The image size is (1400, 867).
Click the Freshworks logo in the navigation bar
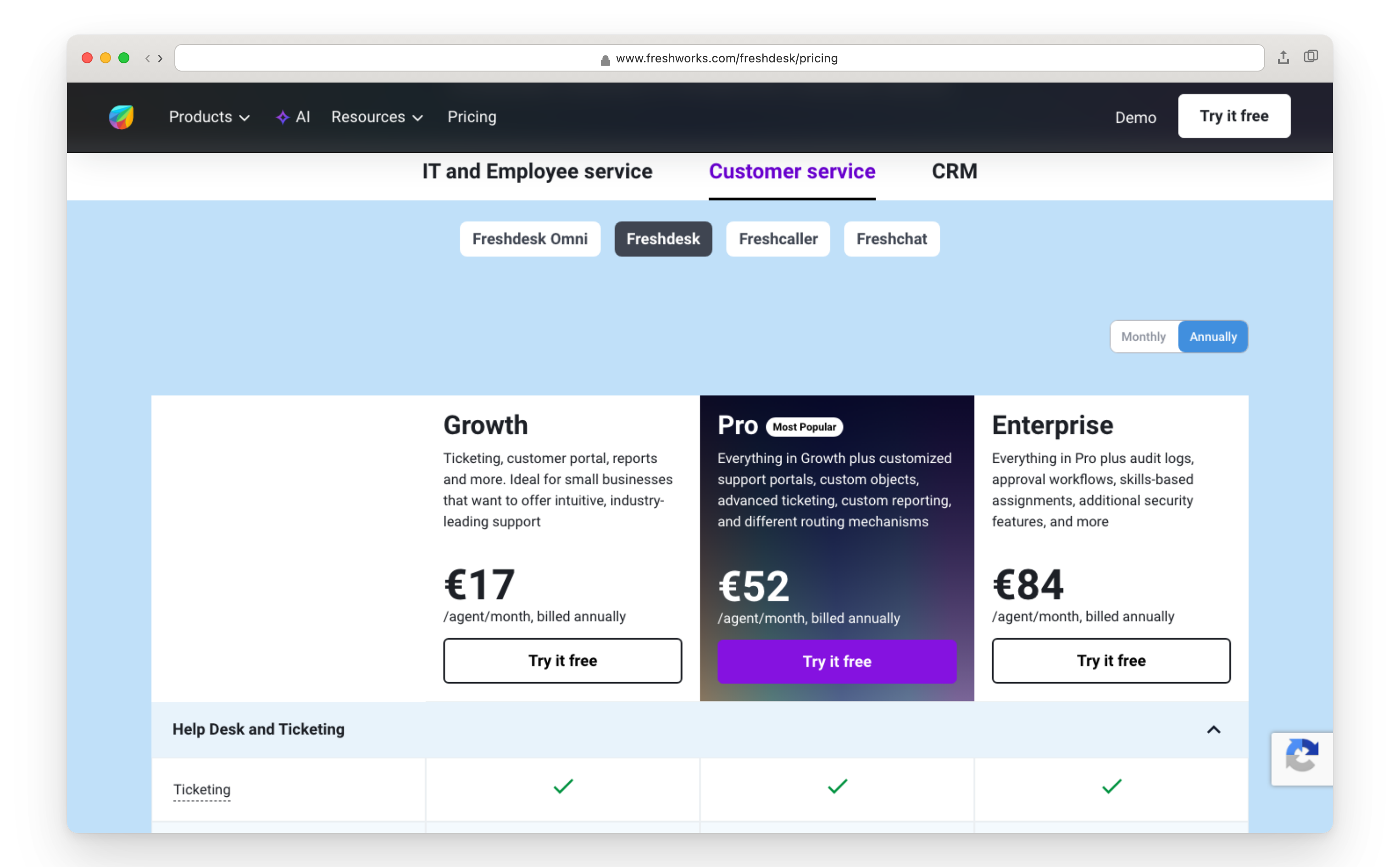[x=121, y=117]
